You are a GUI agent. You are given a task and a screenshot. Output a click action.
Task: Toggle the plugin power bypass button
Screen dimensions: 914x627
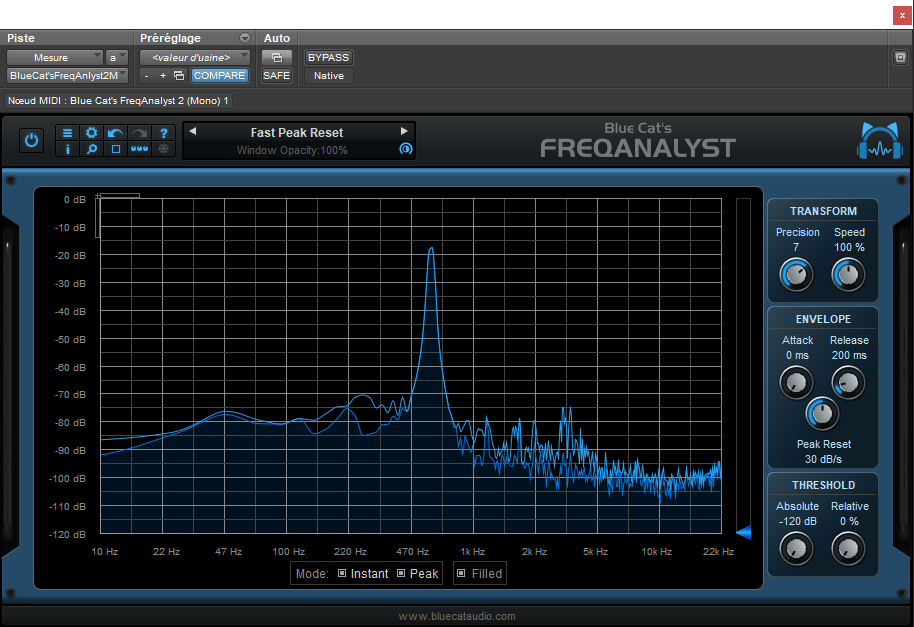coord(31,140)
